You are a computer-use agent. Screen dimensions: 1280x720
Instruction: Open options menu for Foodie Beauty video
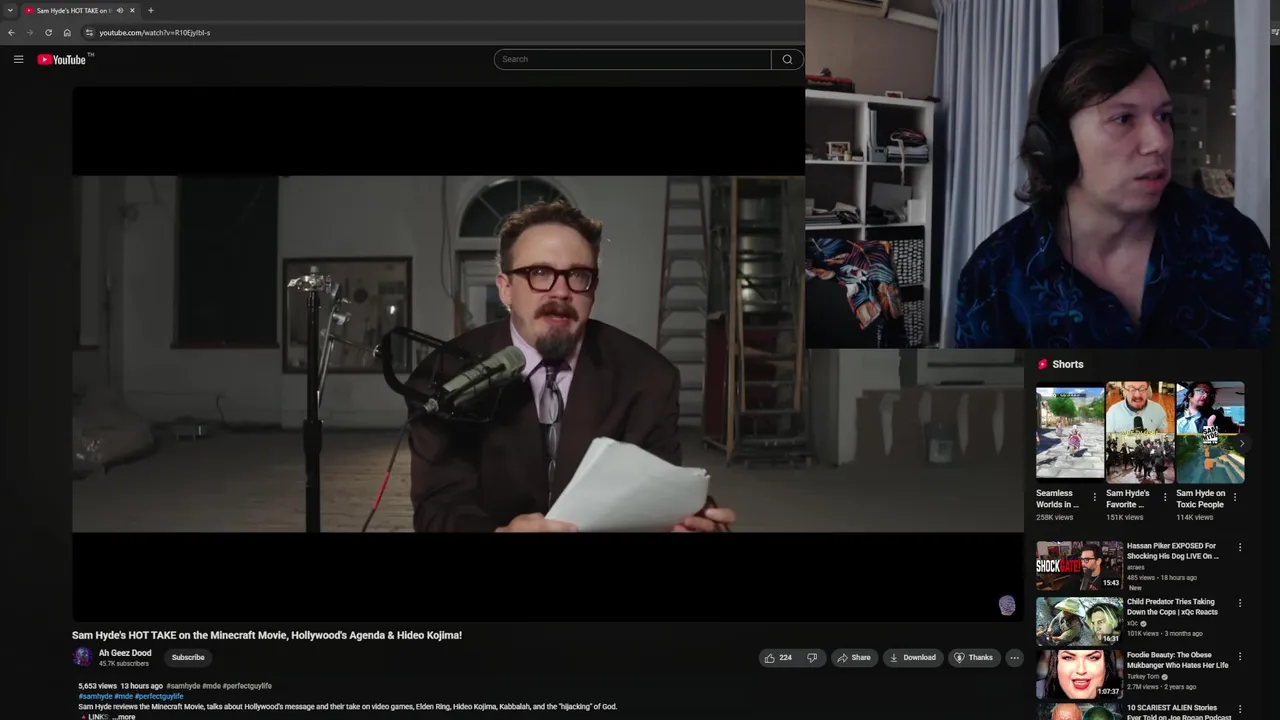point(1240,657)
